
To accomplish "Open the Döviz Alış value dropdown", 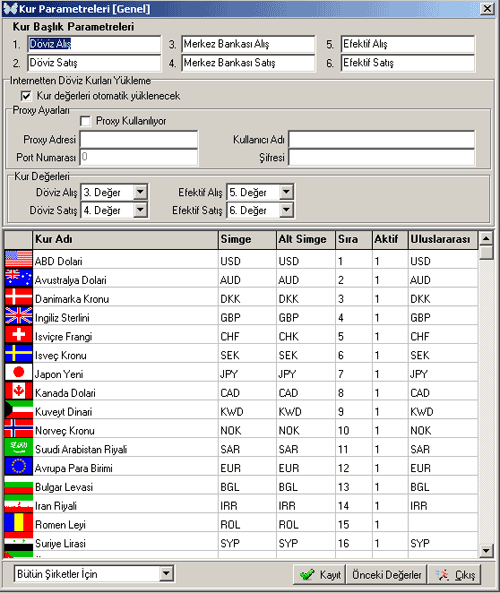I will (x=140, y=192).
